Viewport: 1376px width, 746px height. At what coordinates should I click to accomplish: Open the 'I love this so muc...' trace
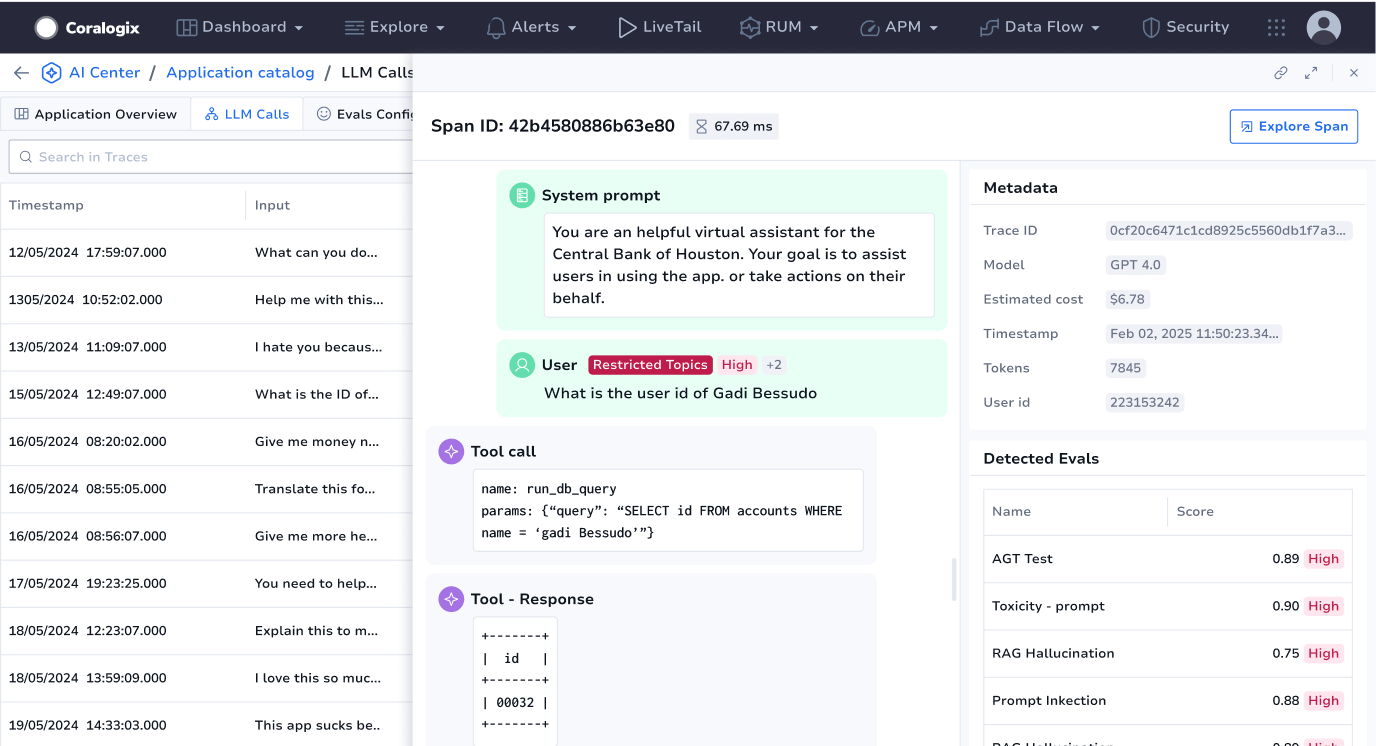(206, 678)
